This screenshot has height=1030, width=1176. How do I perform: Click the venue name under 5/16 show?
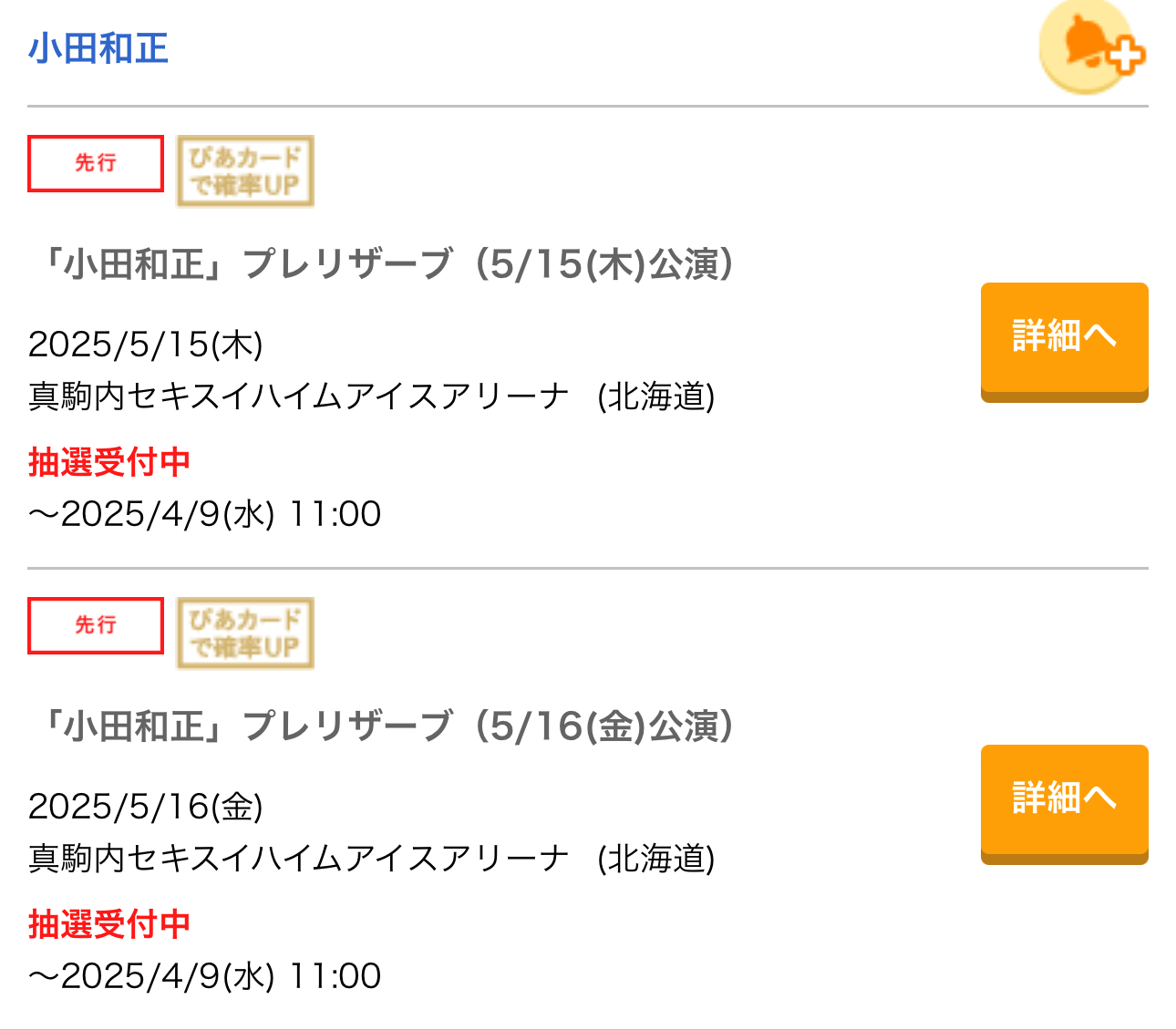click(x=299, y=859)
